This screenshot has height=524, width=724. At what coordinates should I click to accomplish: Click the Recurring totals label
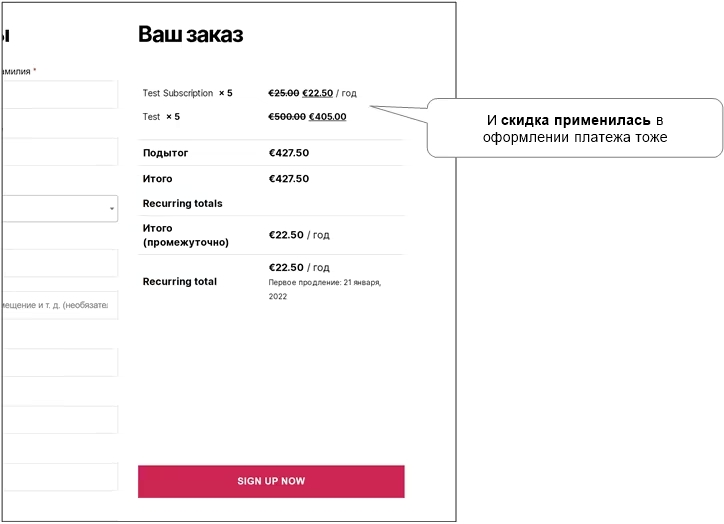point(182,204)
